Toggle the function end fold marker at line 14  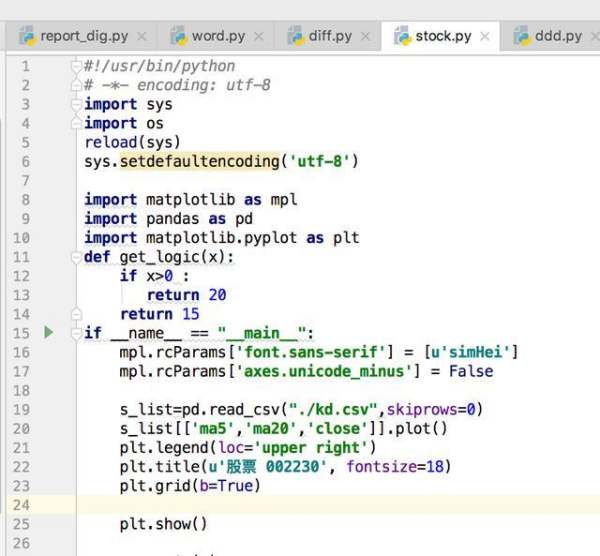click(x=76, y=314)
